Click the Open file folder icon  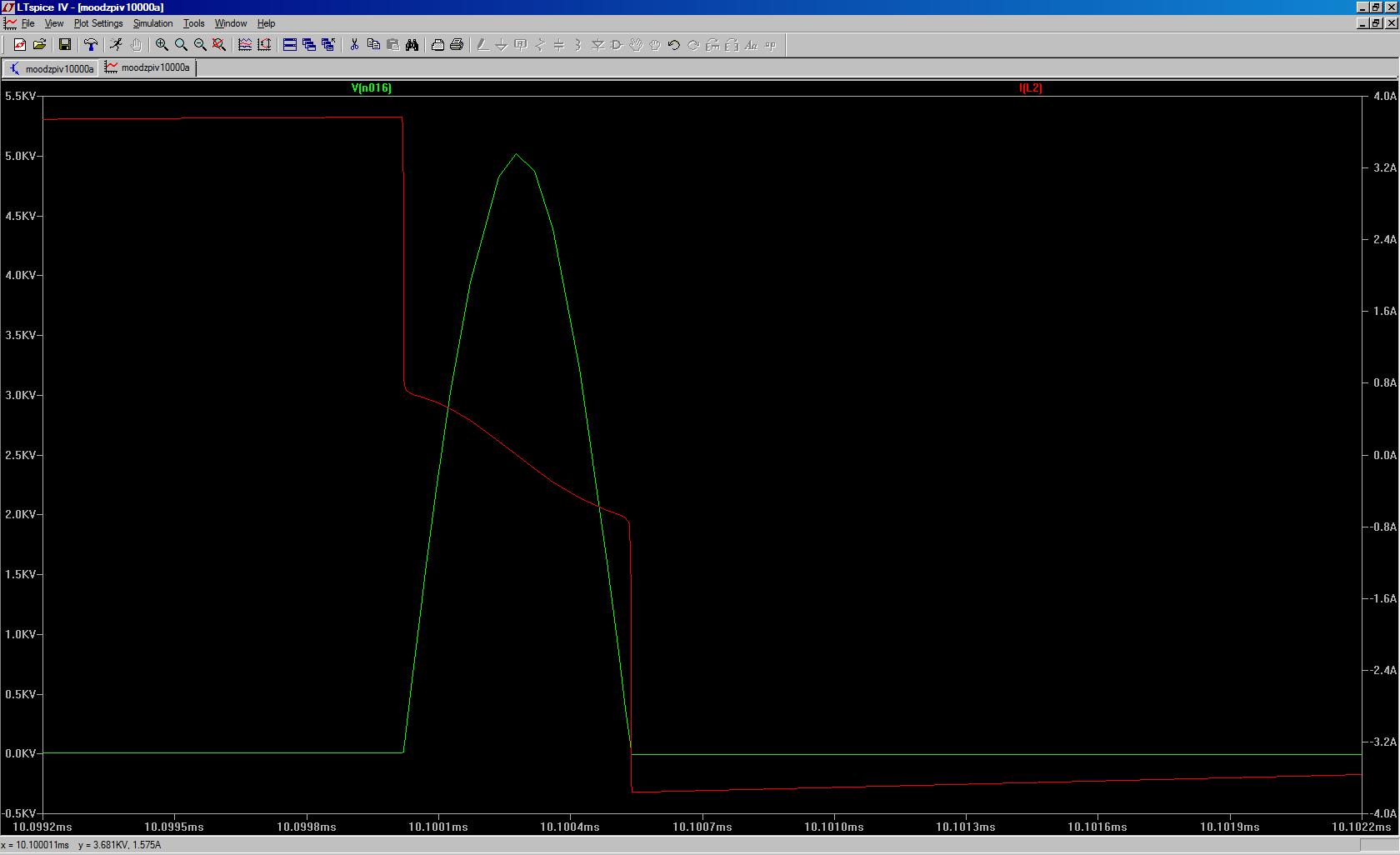point(39,45)
